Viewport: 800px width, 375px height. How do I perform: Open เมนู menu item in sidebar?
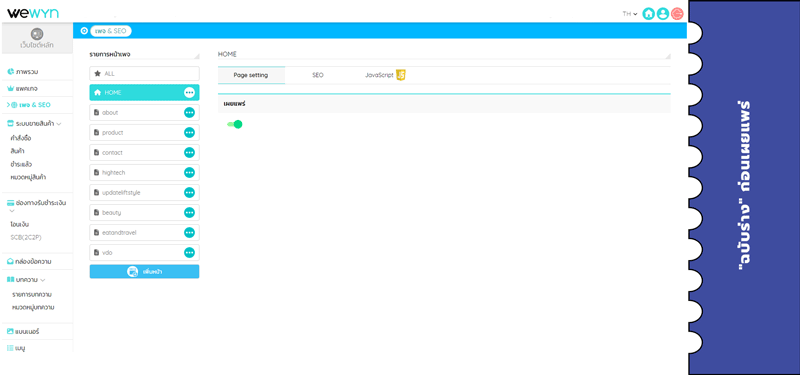click(x=16, y=348)
